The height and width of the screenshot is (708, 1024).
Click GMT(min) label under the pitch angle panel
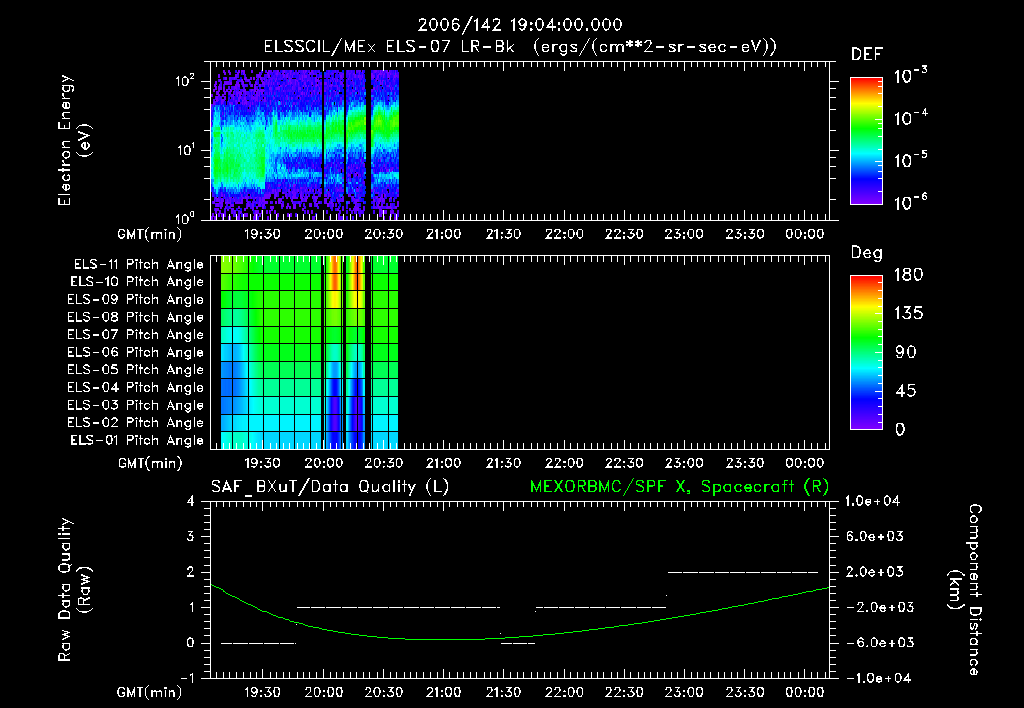tap(149, 463)
